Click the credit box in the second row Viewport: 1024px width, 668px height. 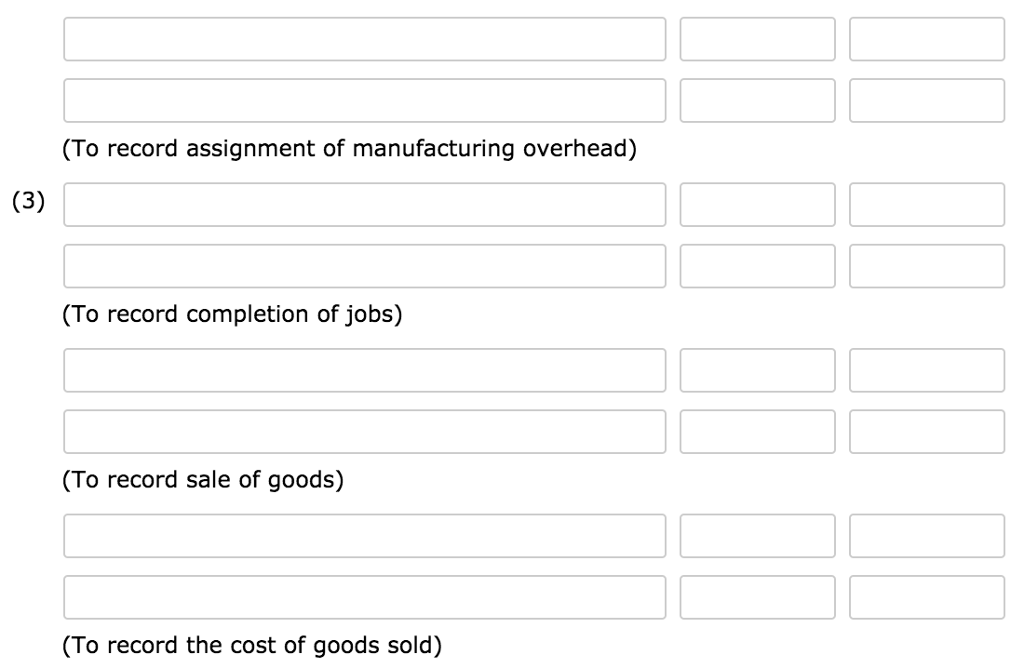coord(928,99)
